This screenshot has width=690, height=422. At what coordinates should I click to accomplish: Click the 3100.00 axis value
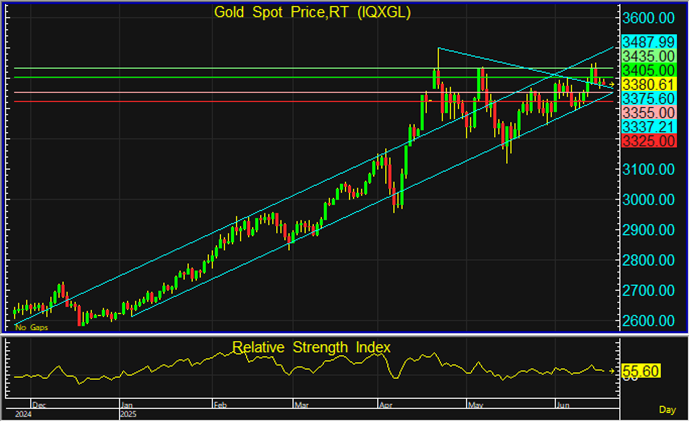tap(648, 169)
